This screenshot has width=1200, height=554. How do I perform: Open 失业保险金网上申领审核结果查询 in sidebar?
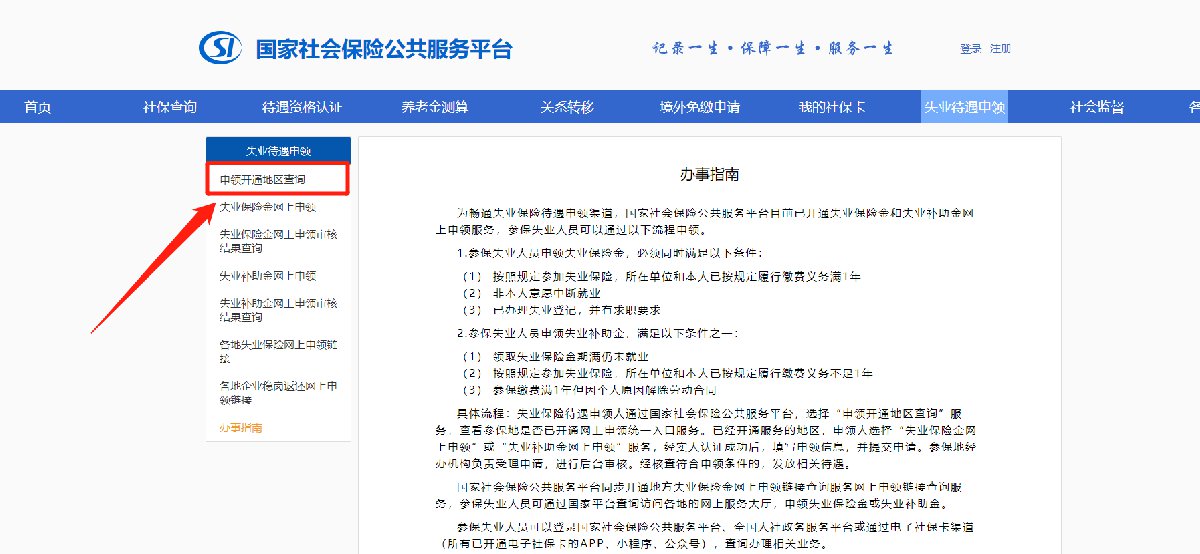click(279, 241)
